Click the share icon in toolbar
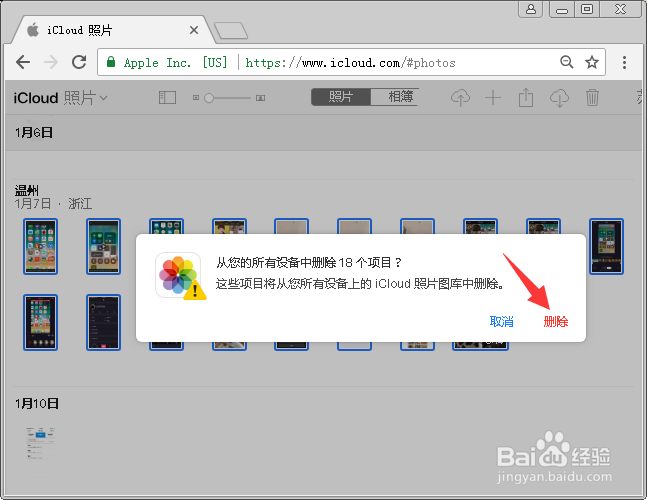 click(x=526, y=98)
